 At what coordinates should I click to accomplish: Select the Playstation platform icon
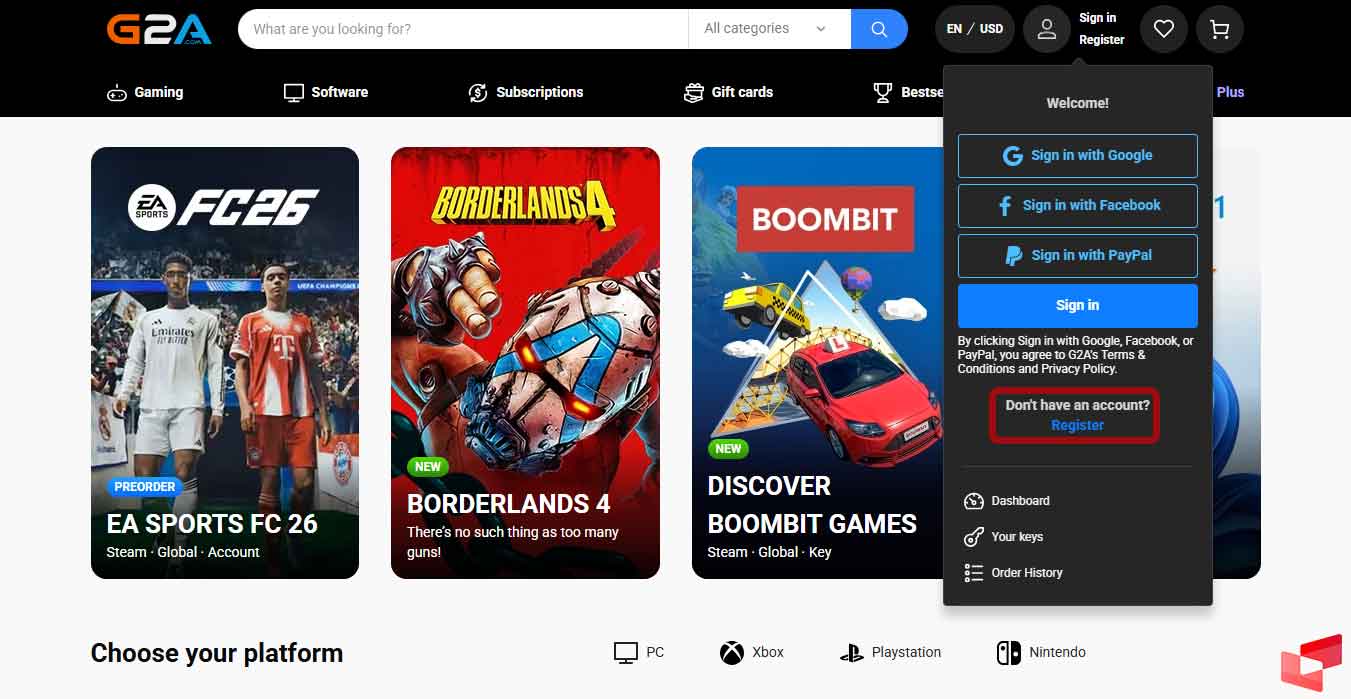pos(851,653)
